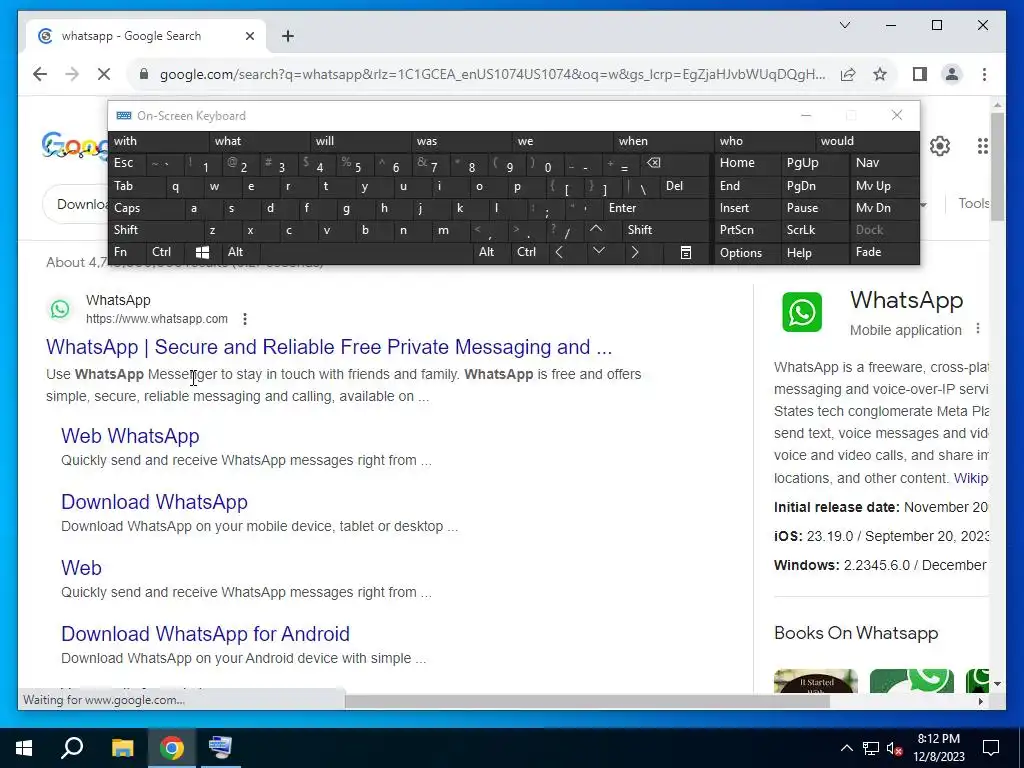Open the On-Screen Keyboard taskbar icon
This screenshot has width=1024, height=768.
pyautogui.click(x=220, y=748)
